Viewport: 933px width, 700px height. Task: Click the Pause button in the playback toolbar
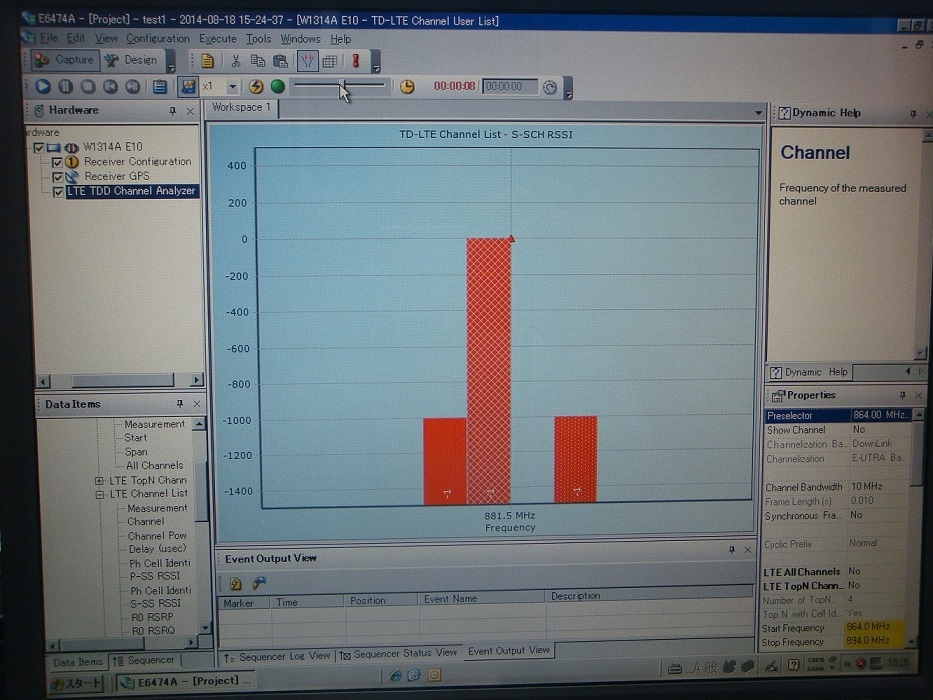click(x=65, y=87)
